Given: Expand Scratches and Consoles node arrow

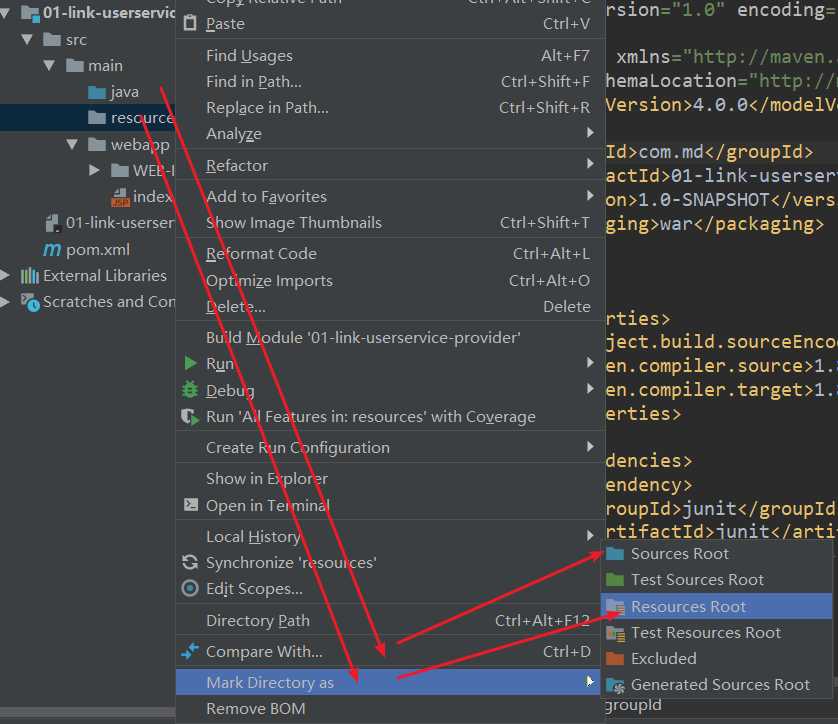Looking at the screenshot, I should click(x=5, y=302).
